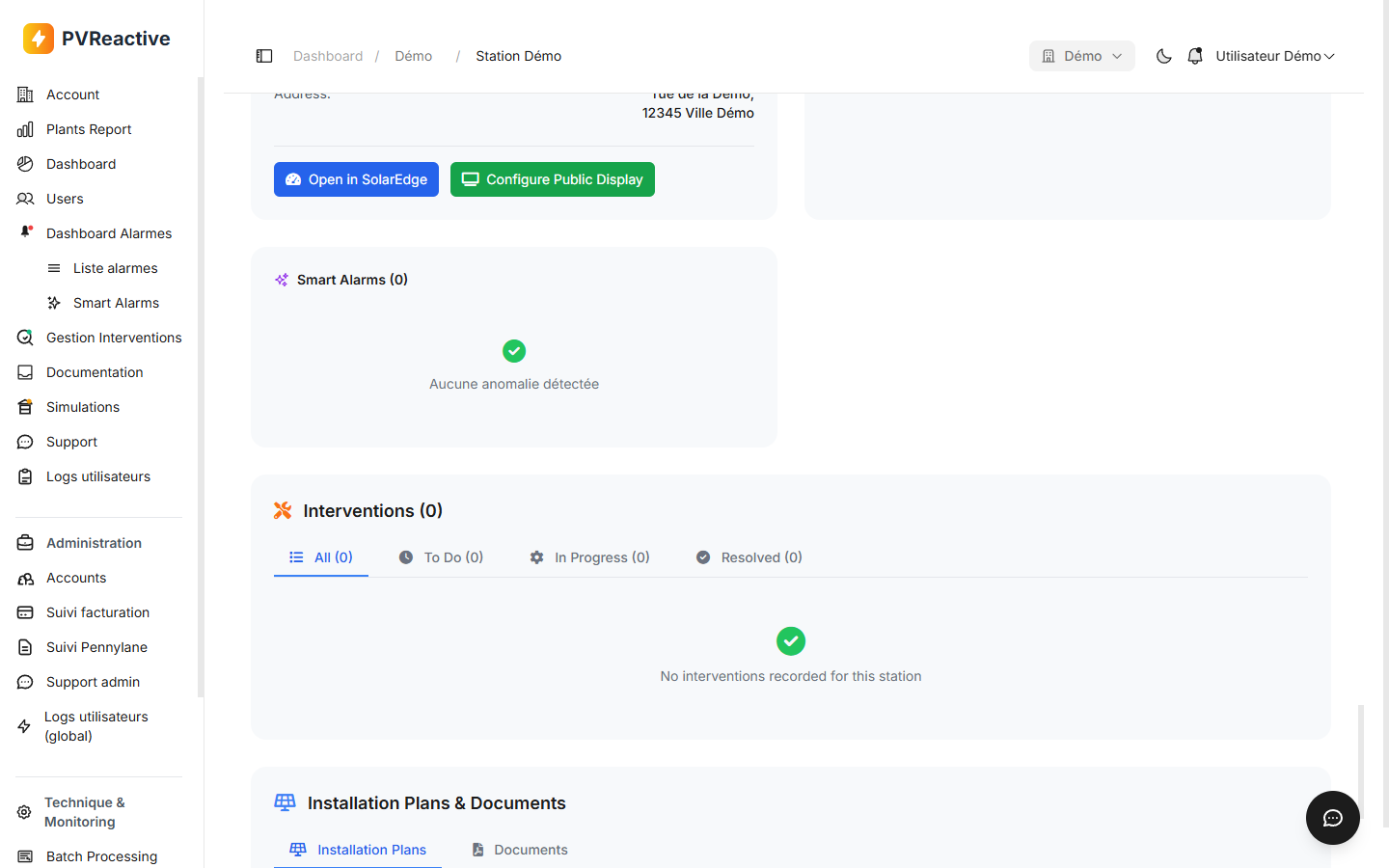Click the PVReactive lightning logo
The height and width of the screenshot is (868, 1389).
(39, 39)
